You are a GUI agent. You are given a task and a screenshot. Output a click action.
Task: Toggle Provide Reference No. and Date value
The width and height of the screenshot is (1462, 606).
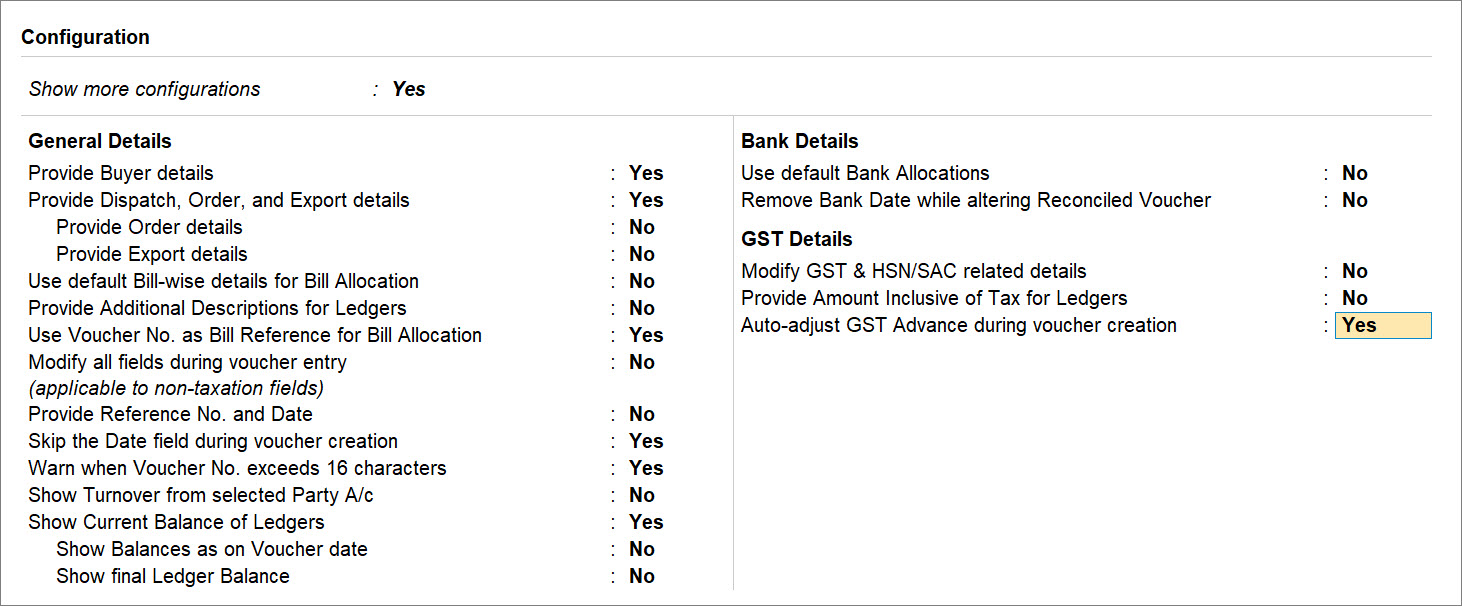coord(642,414)
